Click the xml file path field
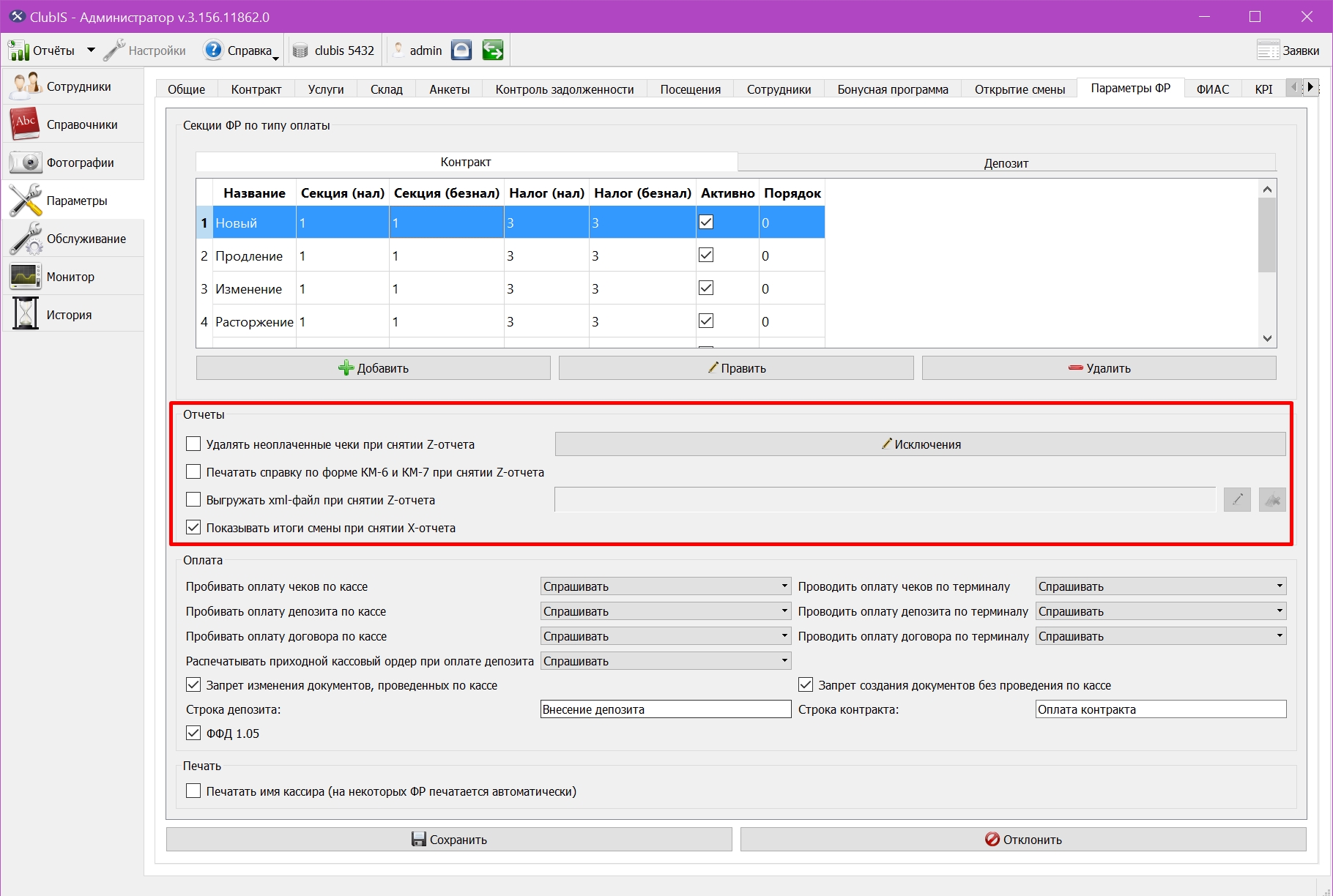Screen dimensions: 1333x896 tap(885, 500)
